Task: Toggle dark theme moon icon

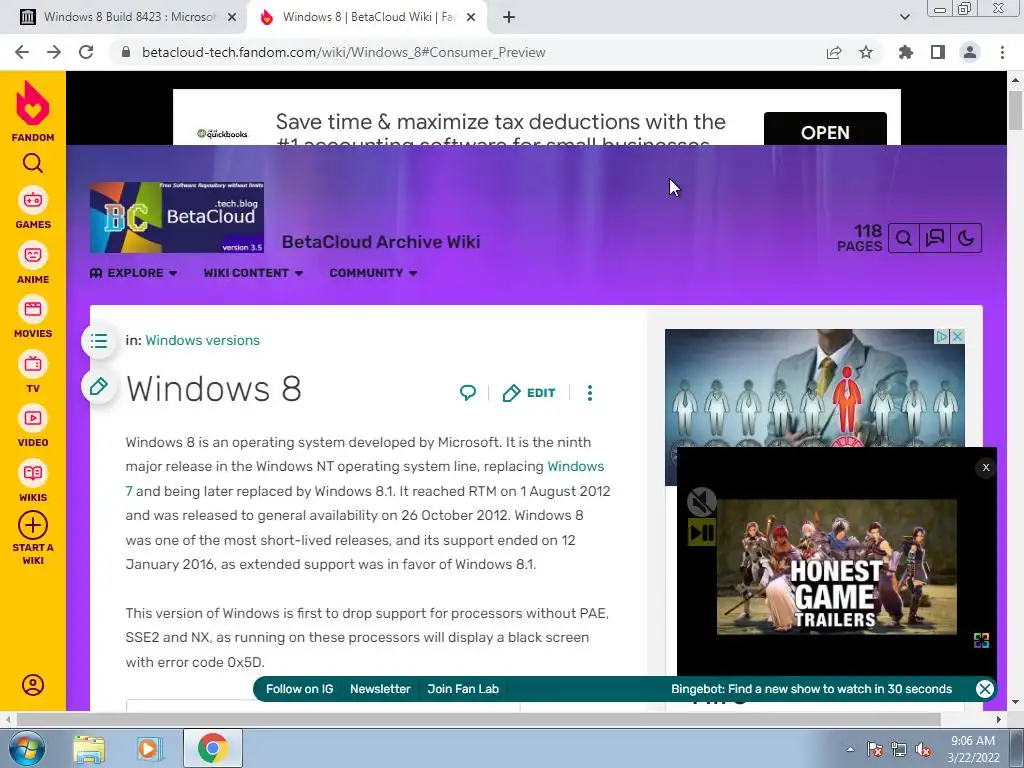Action: coord(966,238)
